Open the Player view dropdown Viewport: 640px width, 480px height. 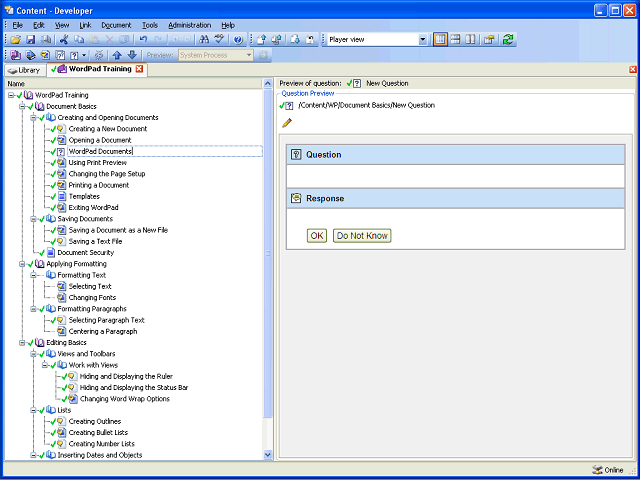click(423, 40)
